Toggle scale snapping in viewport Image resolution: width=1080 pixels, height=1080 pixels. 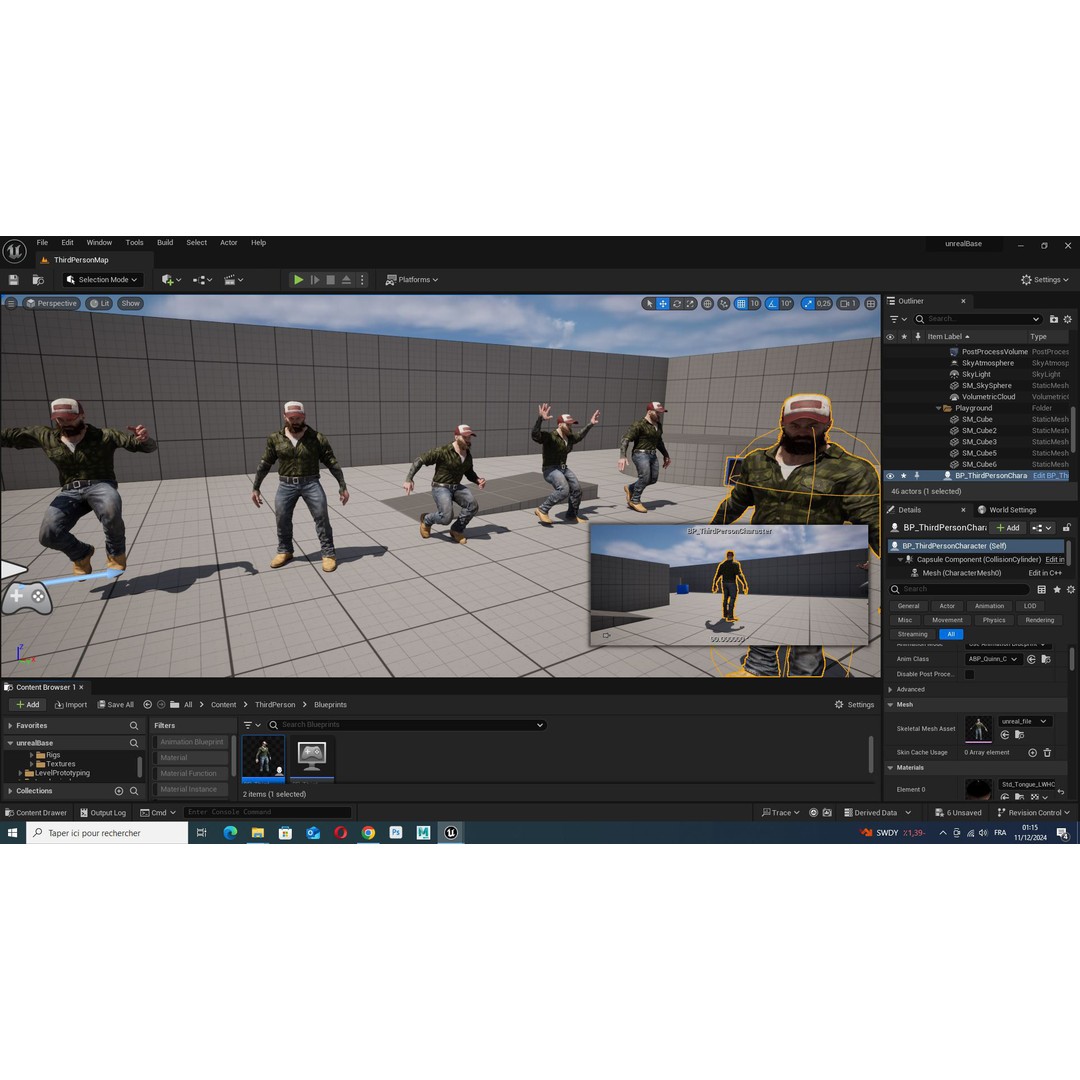(x=808, y=304)
